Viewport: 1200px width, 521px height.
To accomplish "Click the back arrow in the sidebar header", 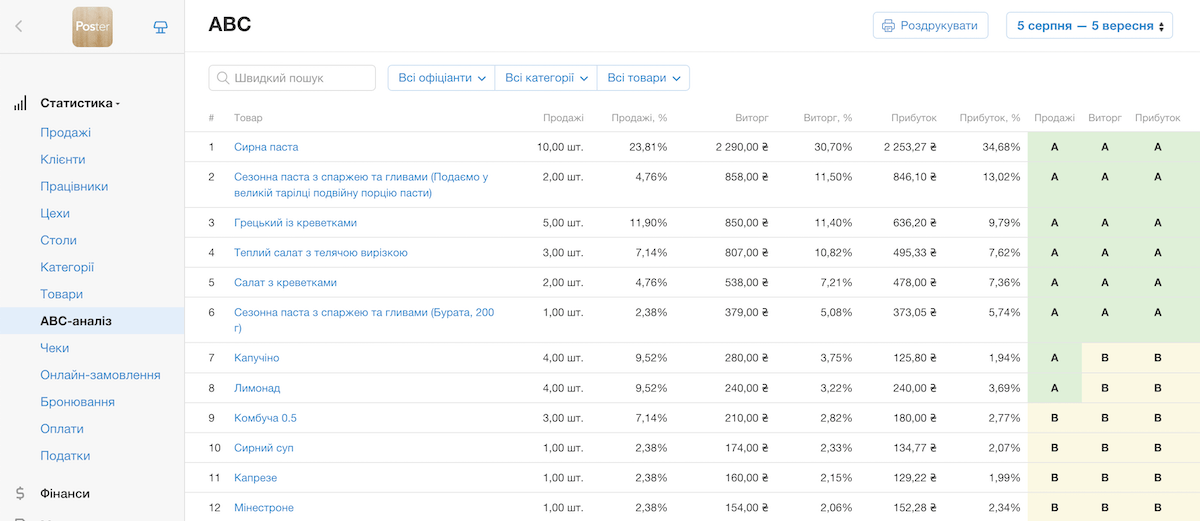I will tap(18, 27).
